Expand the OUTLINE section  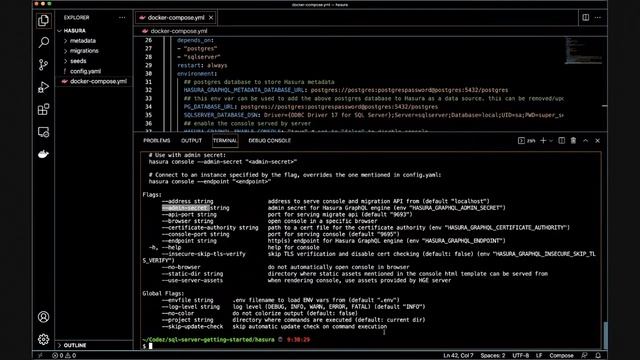pyautogui.click(x=75, y=345)
